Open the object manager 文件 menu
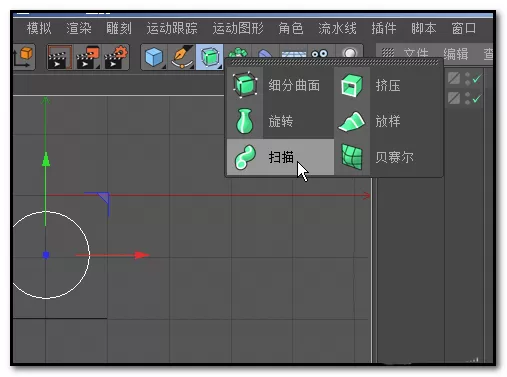 coord(416,53)
